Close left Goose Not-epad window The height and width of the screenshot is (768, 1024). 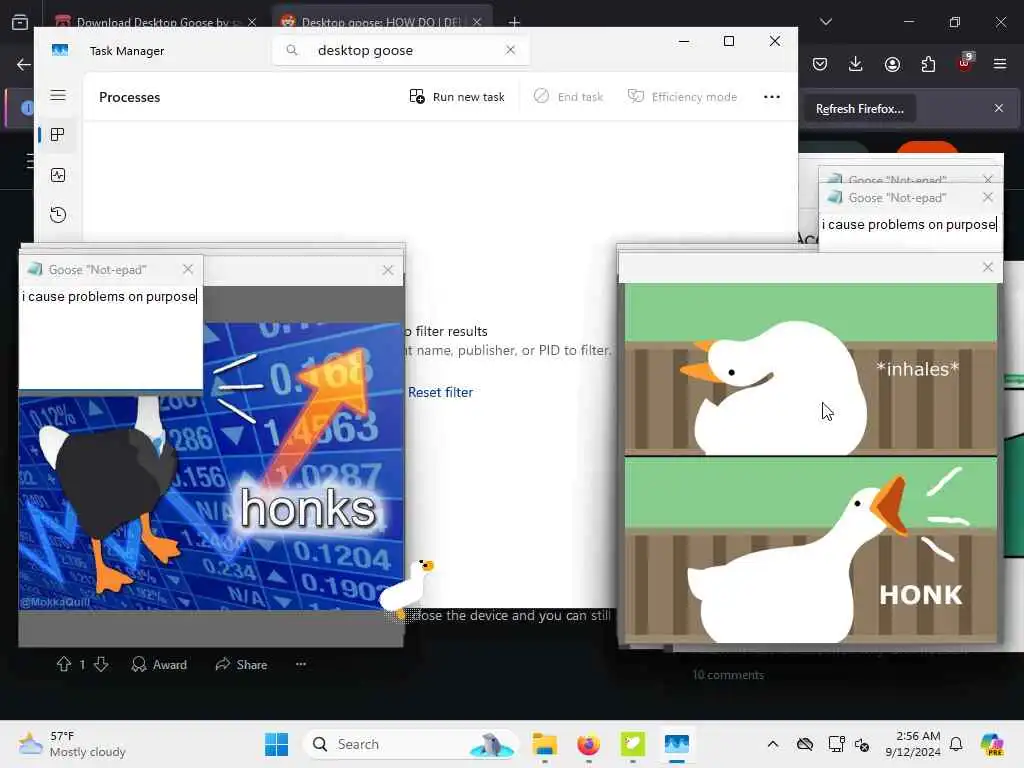coord(188,269)
